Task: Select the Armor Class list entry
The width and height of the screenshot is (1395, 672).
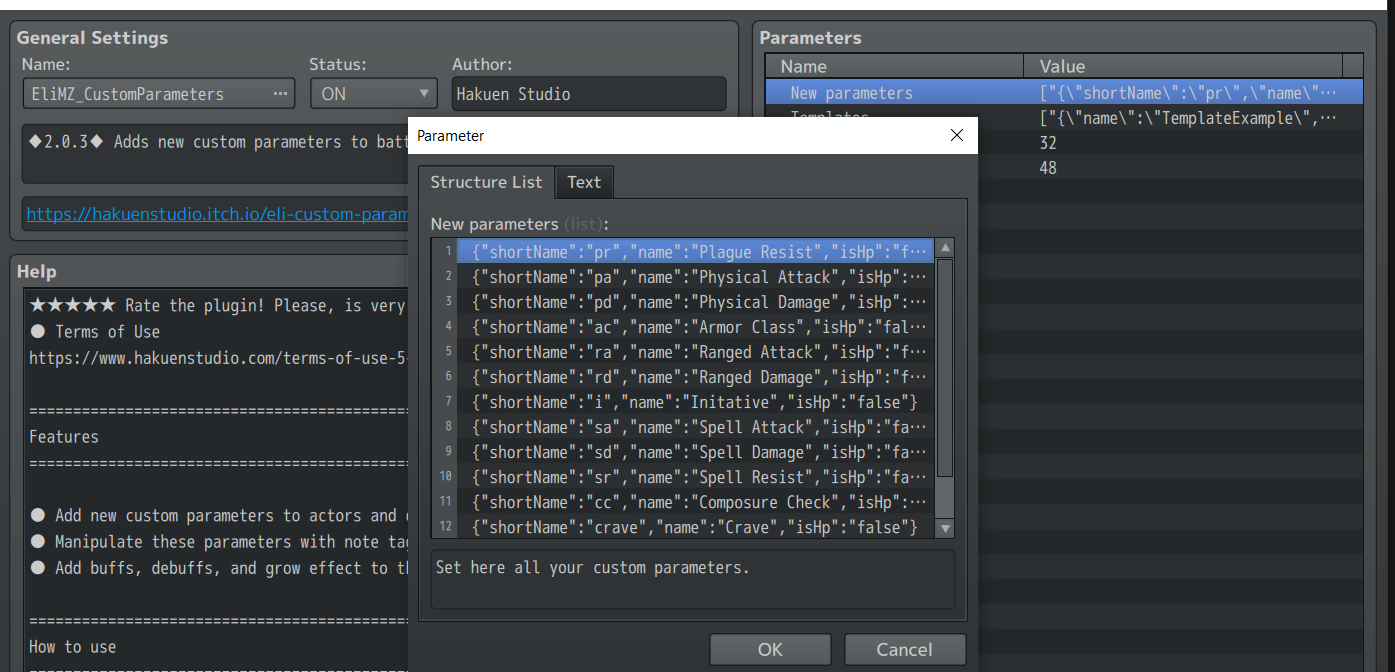Action: click(x=695, y=327)
